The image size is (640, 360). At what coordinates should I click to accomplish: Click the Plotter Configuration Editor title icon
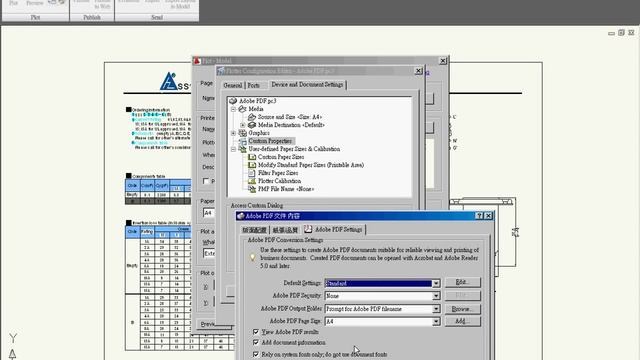(221, 71)
